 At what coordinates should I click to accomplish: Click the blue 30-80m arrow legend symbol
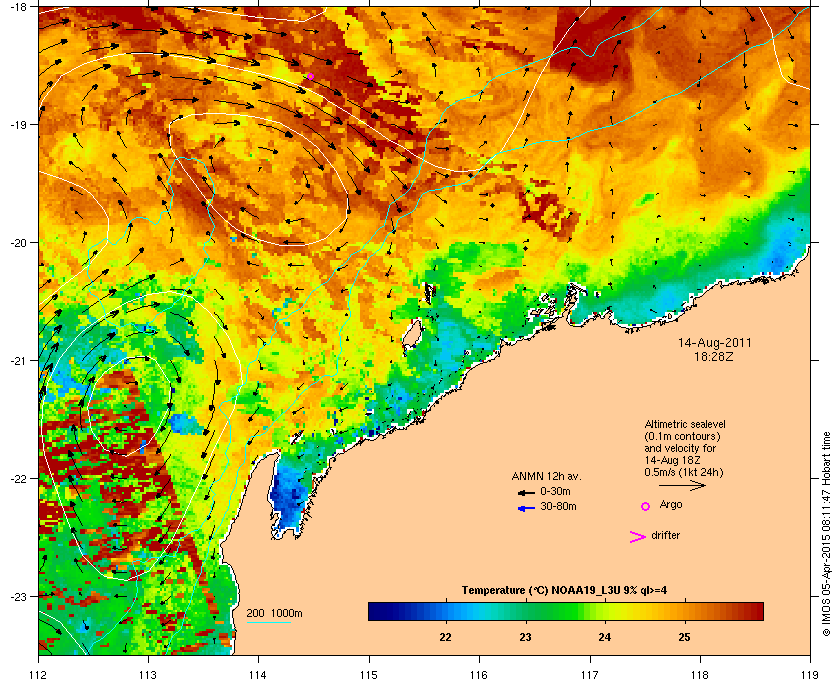(x=527, y=508)
